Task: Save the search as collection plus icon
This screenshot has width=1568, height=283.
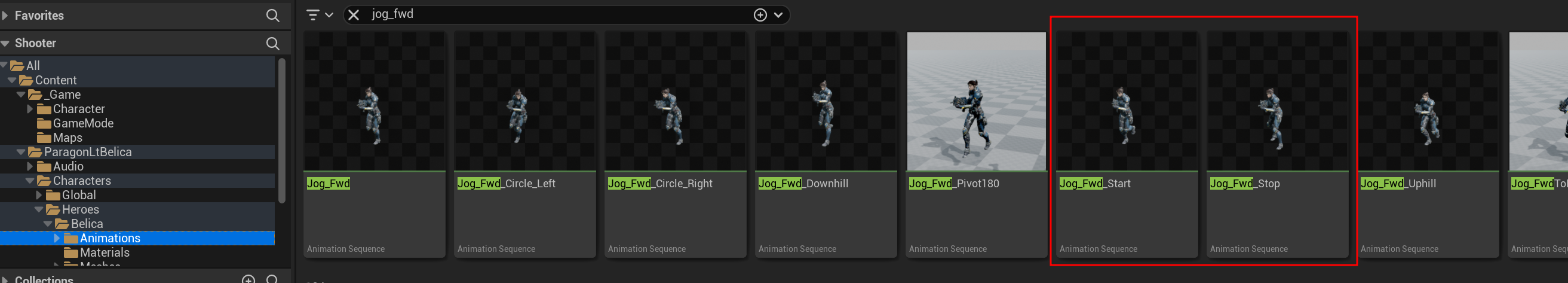Action: (x=760, y=14)
